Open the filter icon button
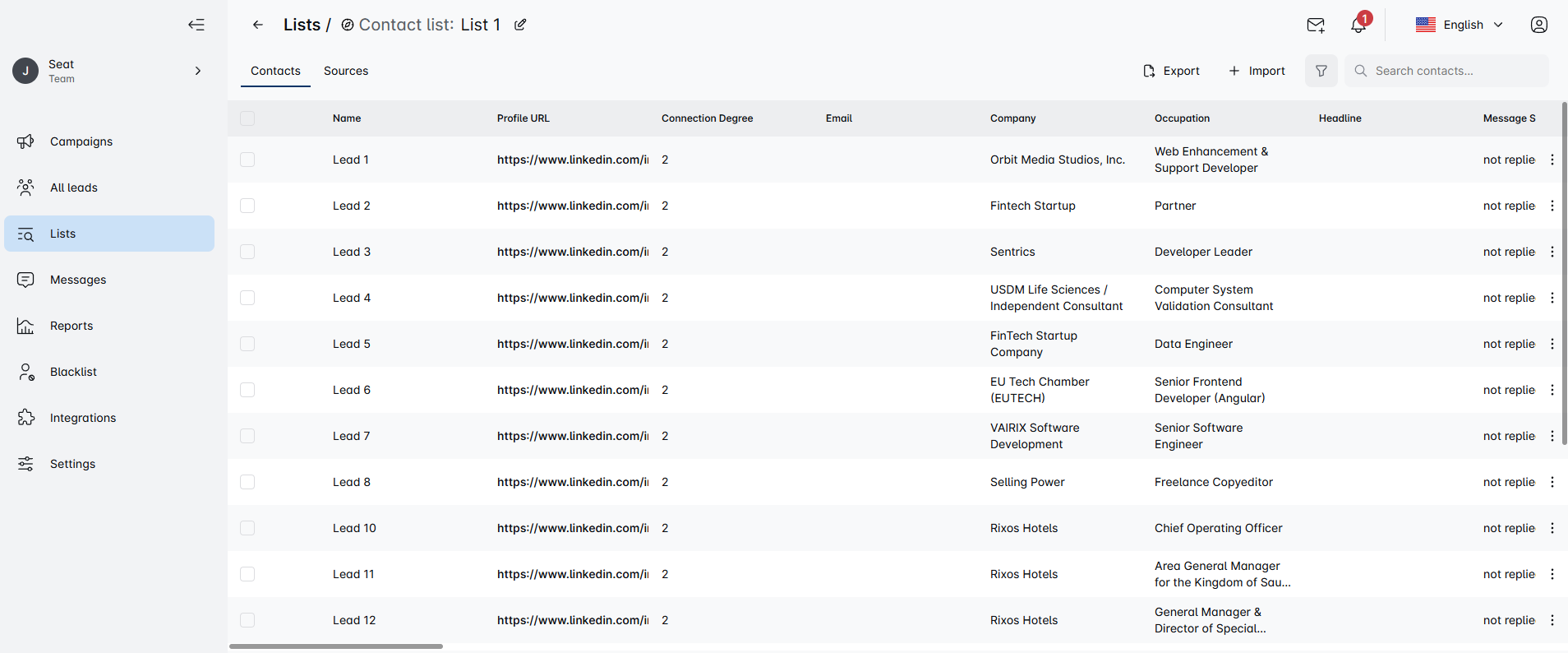The height and width of the screenshot is (653, 1568). pyautogui.click(x=1321, y=71)
